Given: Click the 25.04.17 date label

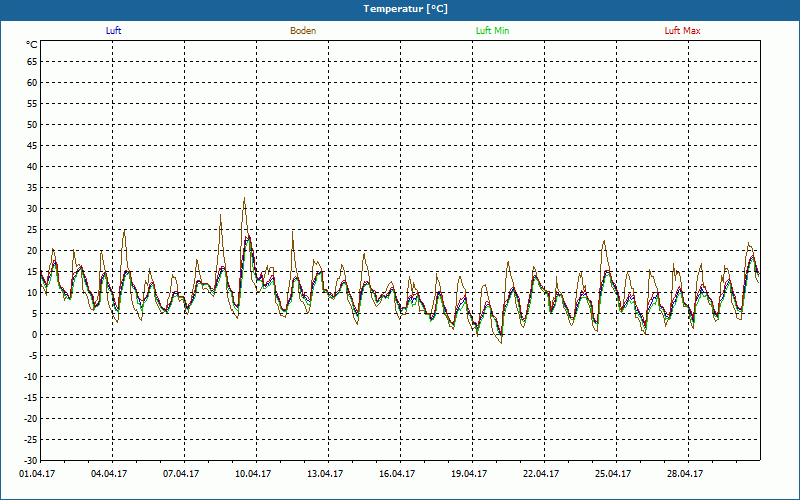Looking at the screenshot, I should click(x=613, y=474).
